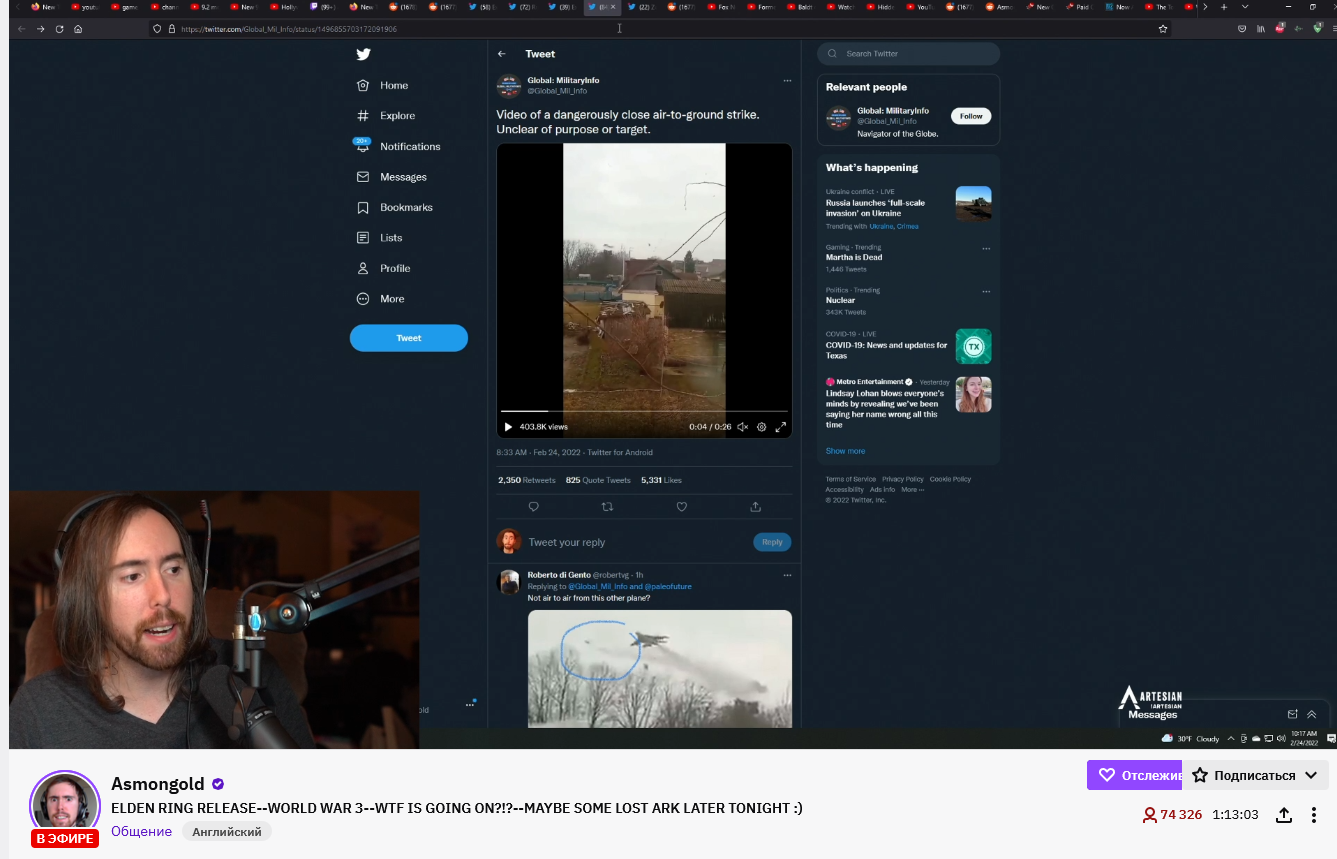
Task: Open Global: MilitaryInfo avatar in Relevant people
Action: [x=838, y=118]
